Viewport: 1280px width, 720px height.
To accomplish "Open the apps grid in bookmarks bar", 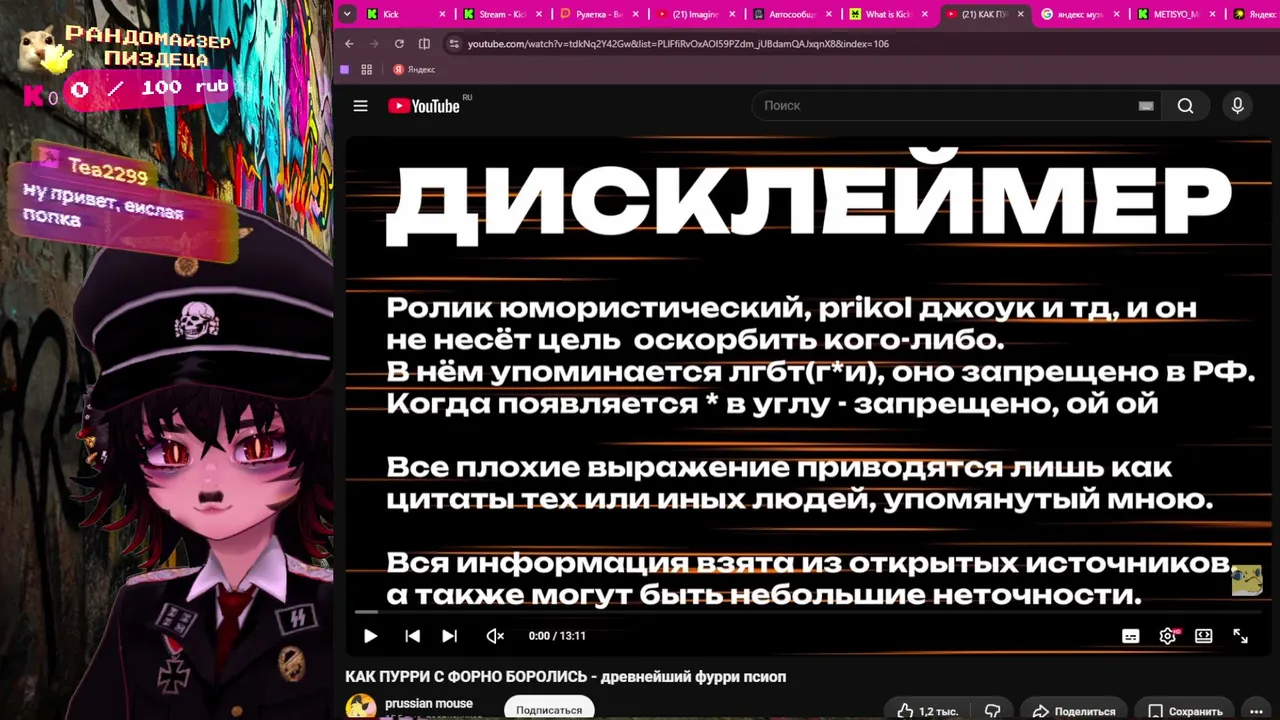I will point(367,69).
